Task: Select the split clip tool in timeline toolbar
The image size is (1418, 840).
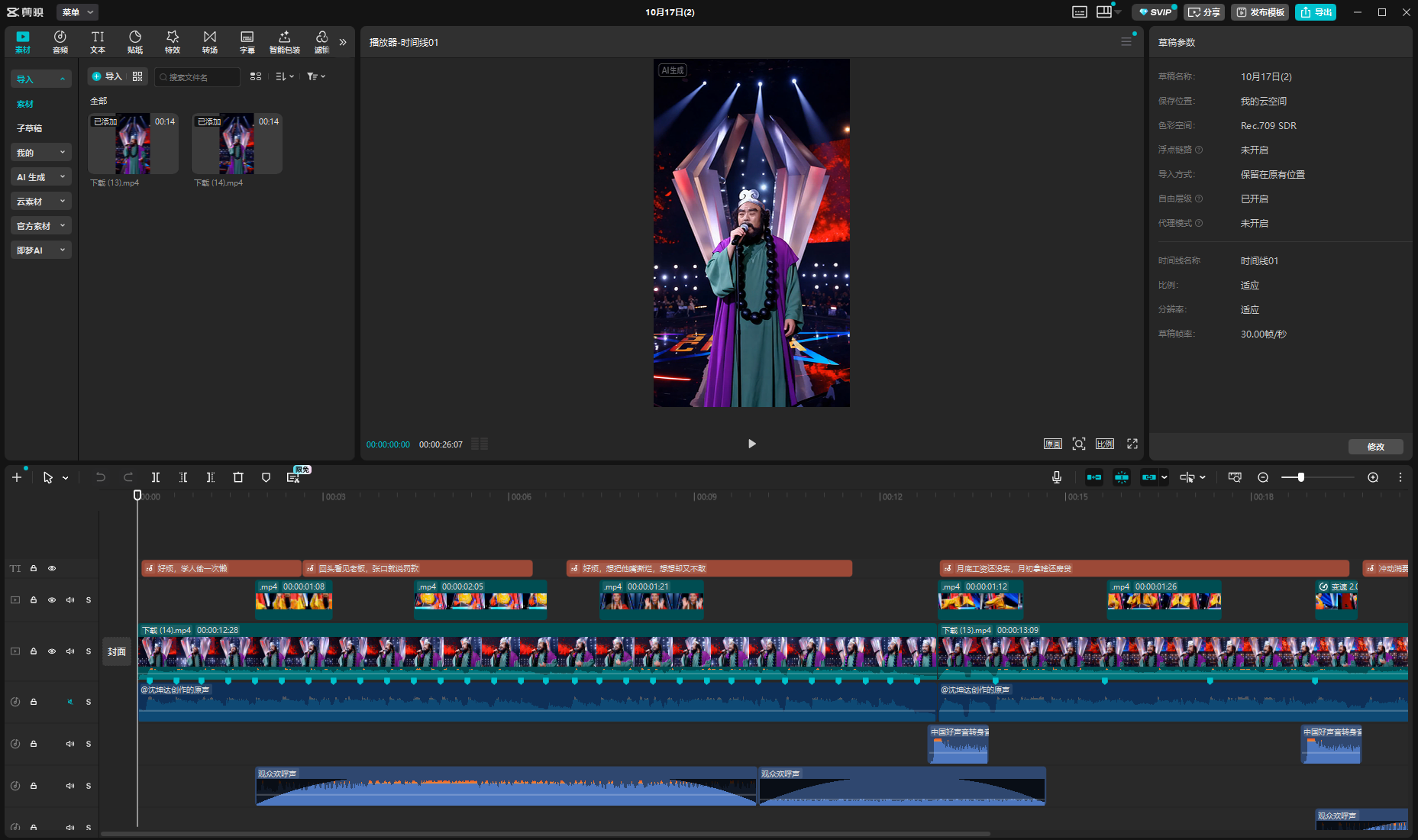Action: tap(156, 477)
